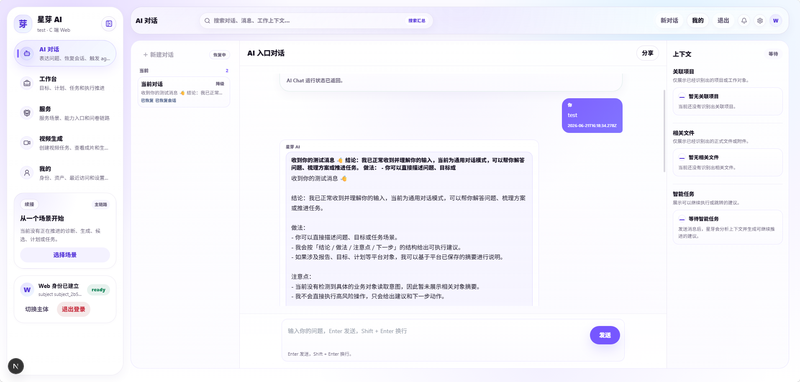
Task: Click the briefcase icon next to 工作台
Action: tap(27, 83)
